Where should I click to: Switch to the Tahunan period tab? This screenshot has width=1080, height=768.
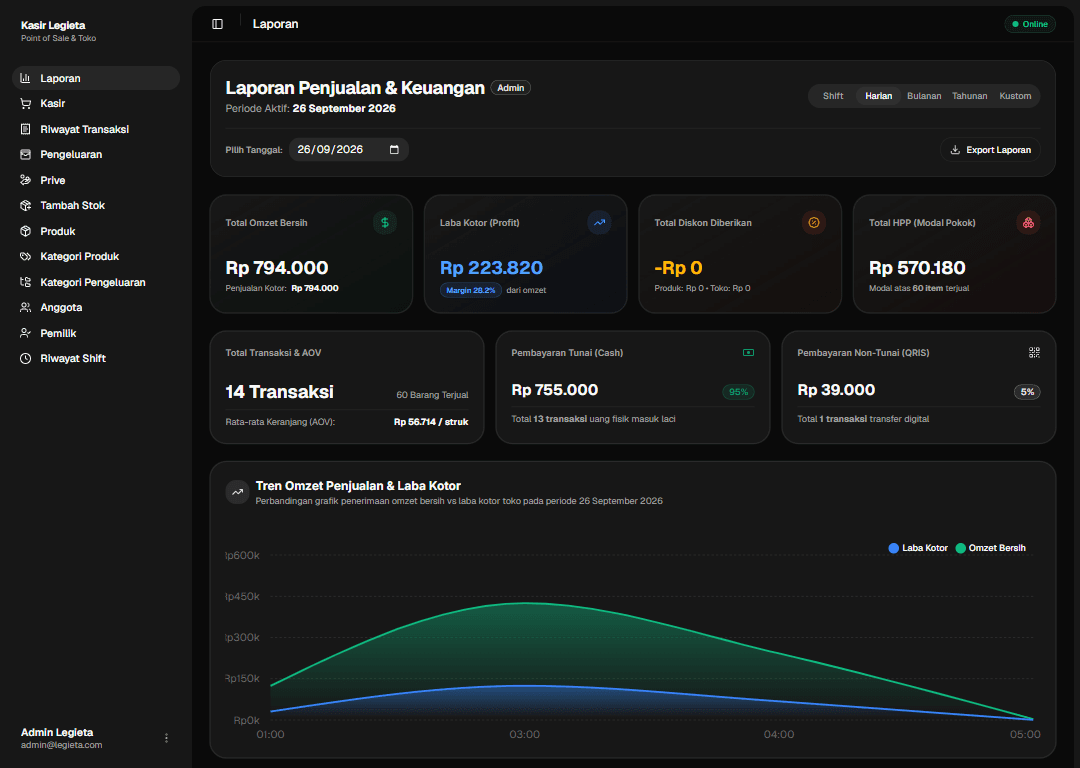point(969,96)
